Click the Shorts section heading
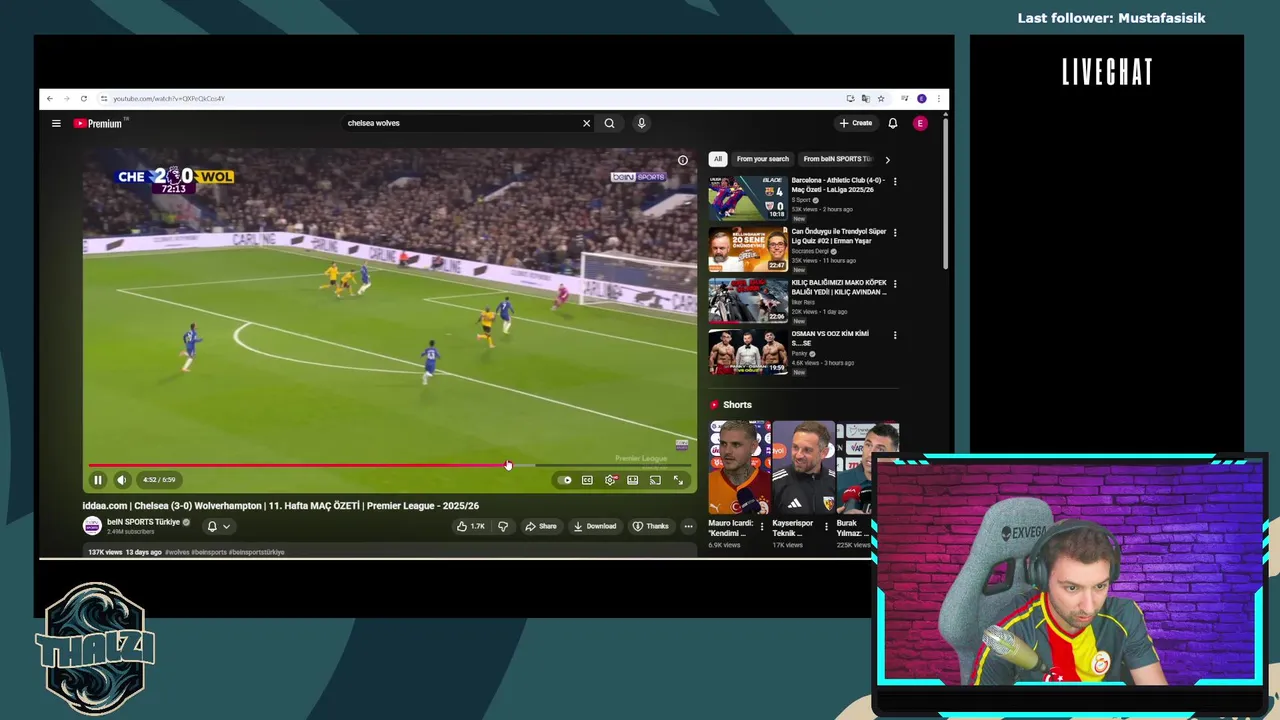 click(737, 405)
